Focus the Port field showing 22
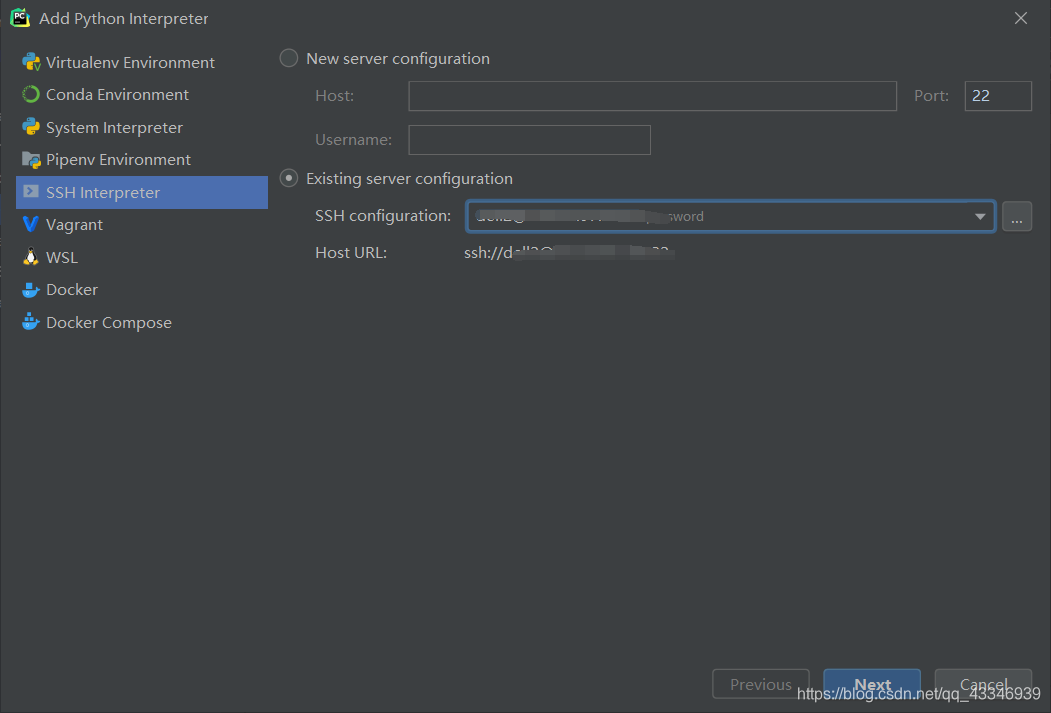Screen dimensions: 1051x713 [x=998, y=96]
